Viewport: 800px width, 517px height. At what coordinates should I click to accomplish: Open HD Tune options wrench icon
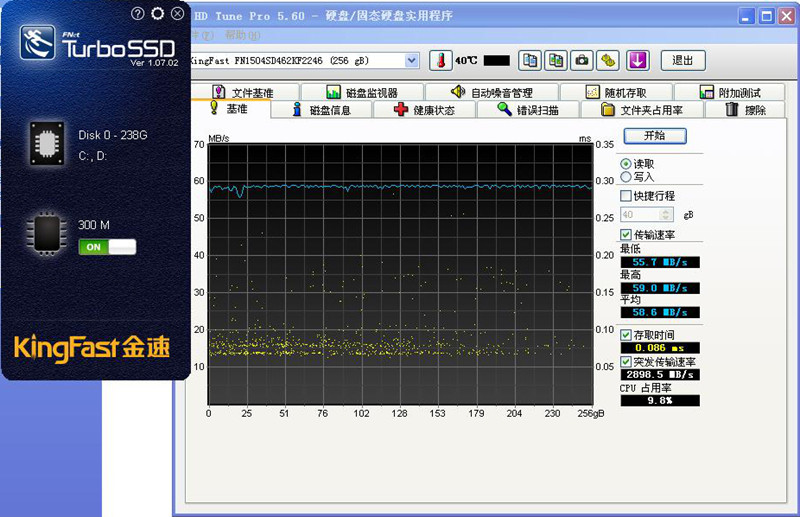[608, 60]
